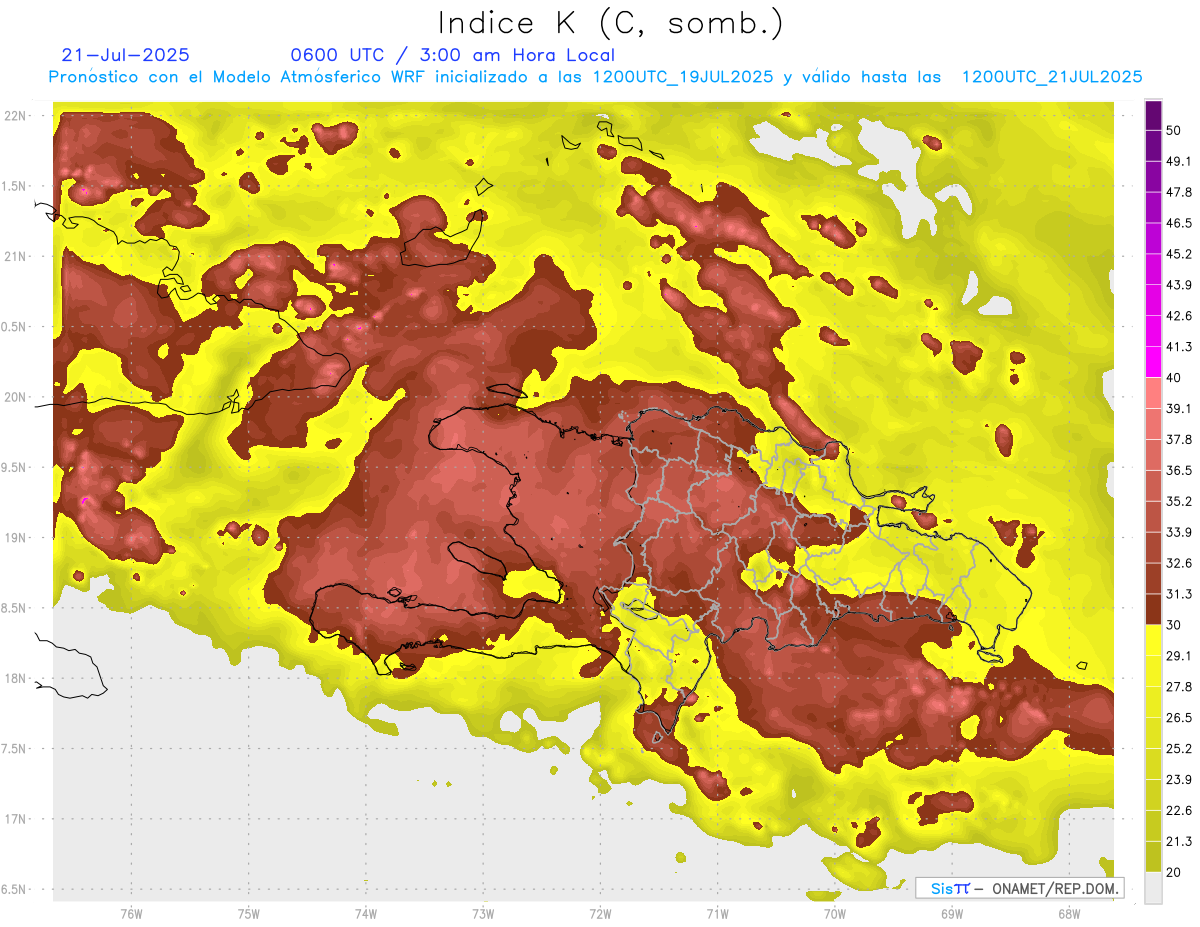
Task: Click the 69W longitude label
Action: tap(951, 913)
